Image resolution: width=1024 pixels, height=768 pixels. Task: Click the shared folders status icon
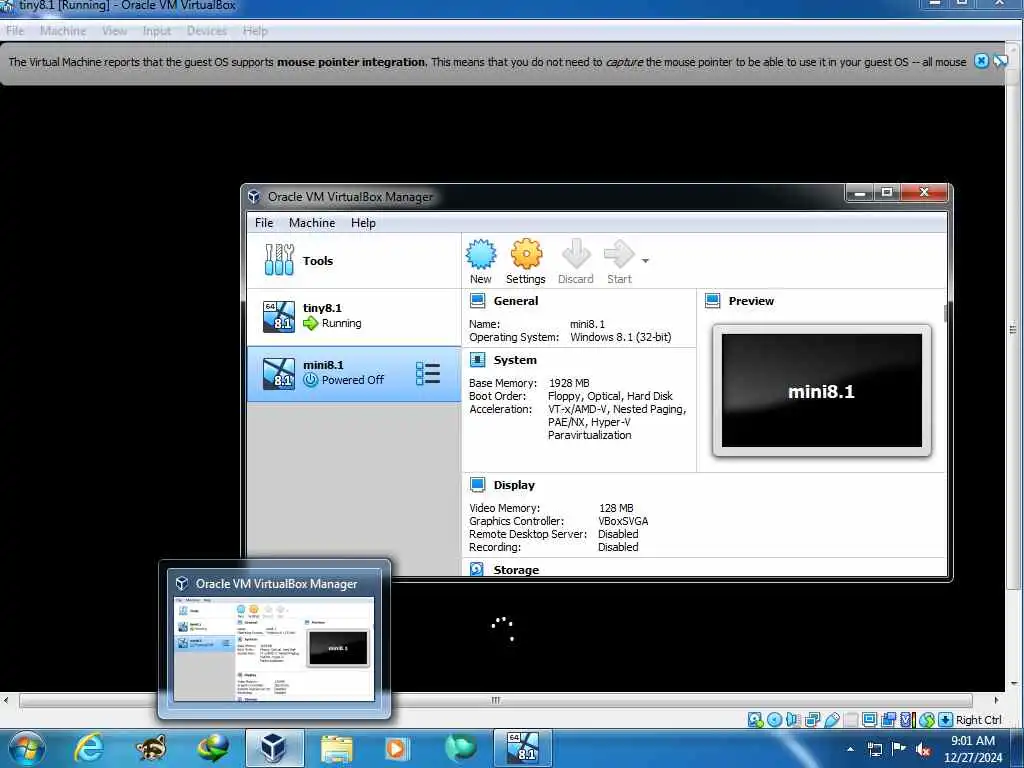coord(850,720)
